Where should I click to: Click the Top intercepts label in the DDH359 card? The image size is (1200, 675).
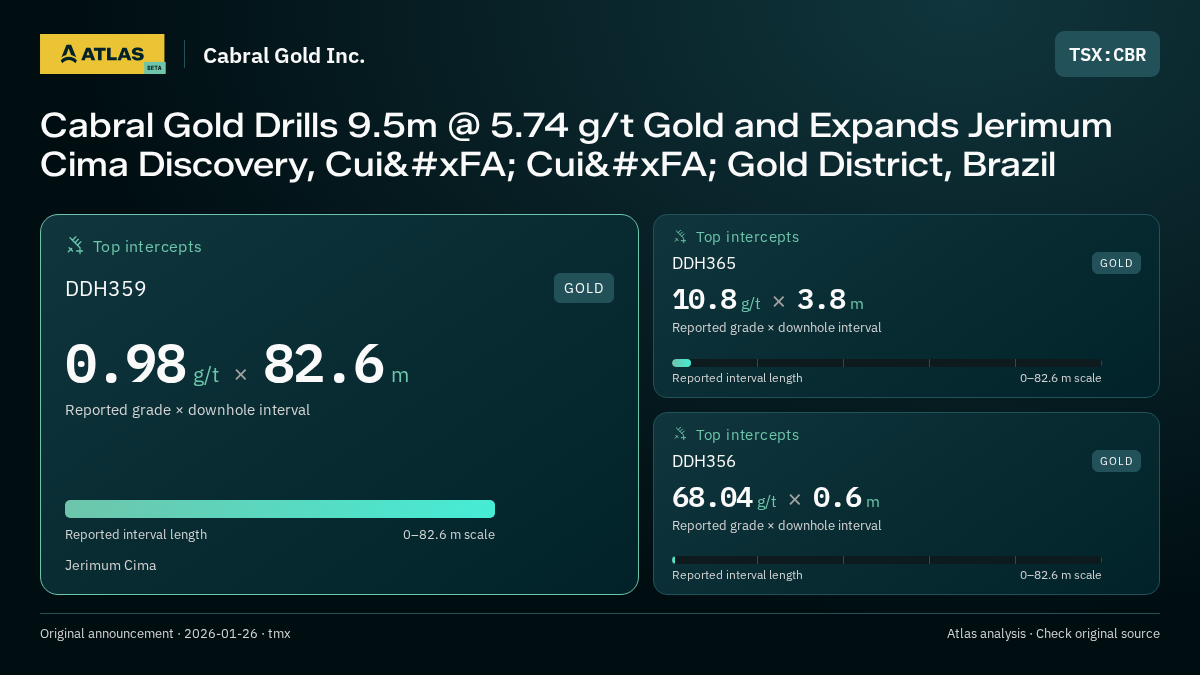click(x=147, y=246)
